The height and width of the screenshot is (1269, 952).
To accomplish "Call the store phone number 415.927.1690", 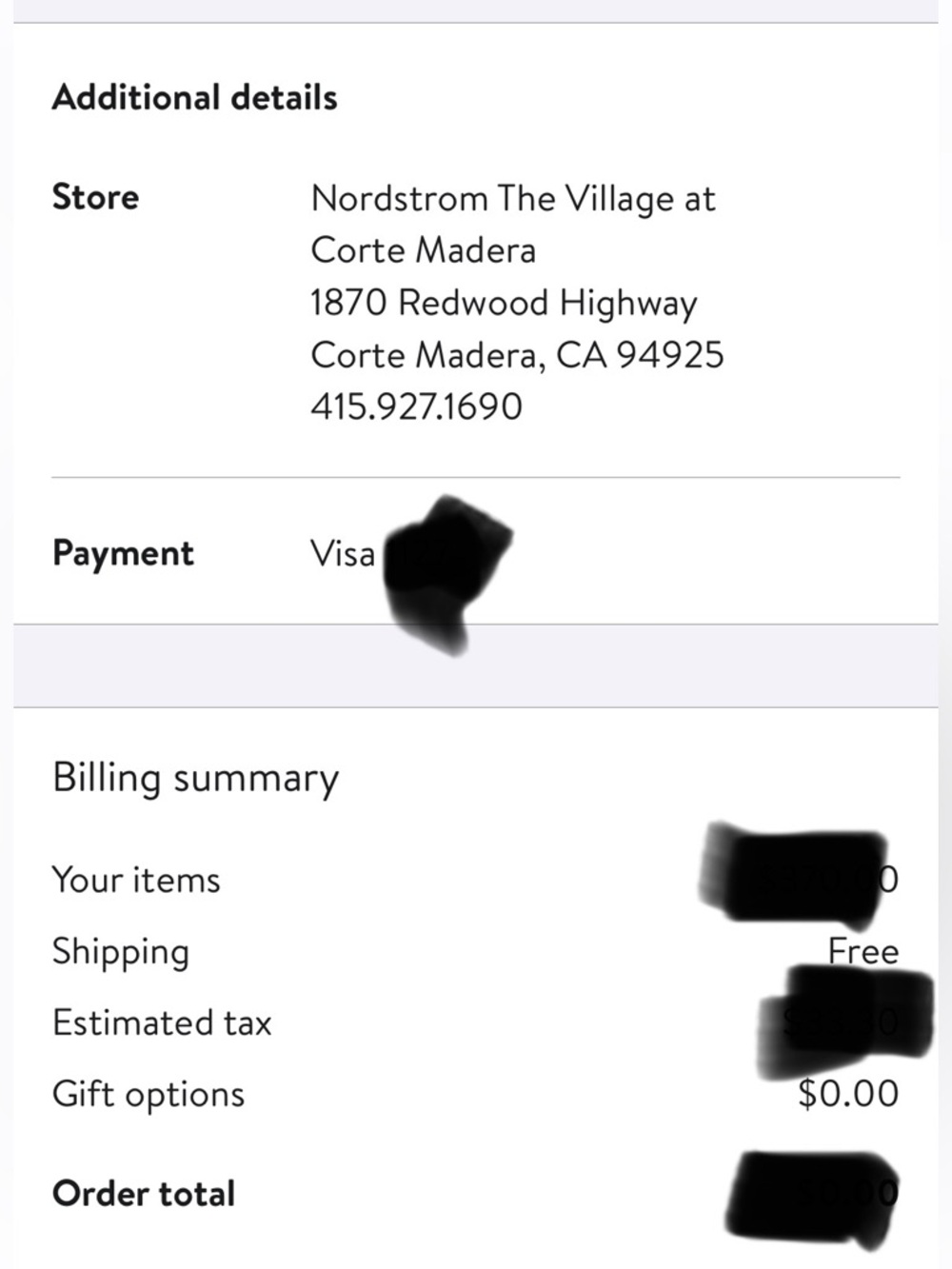I will click(x=416, y=406).
